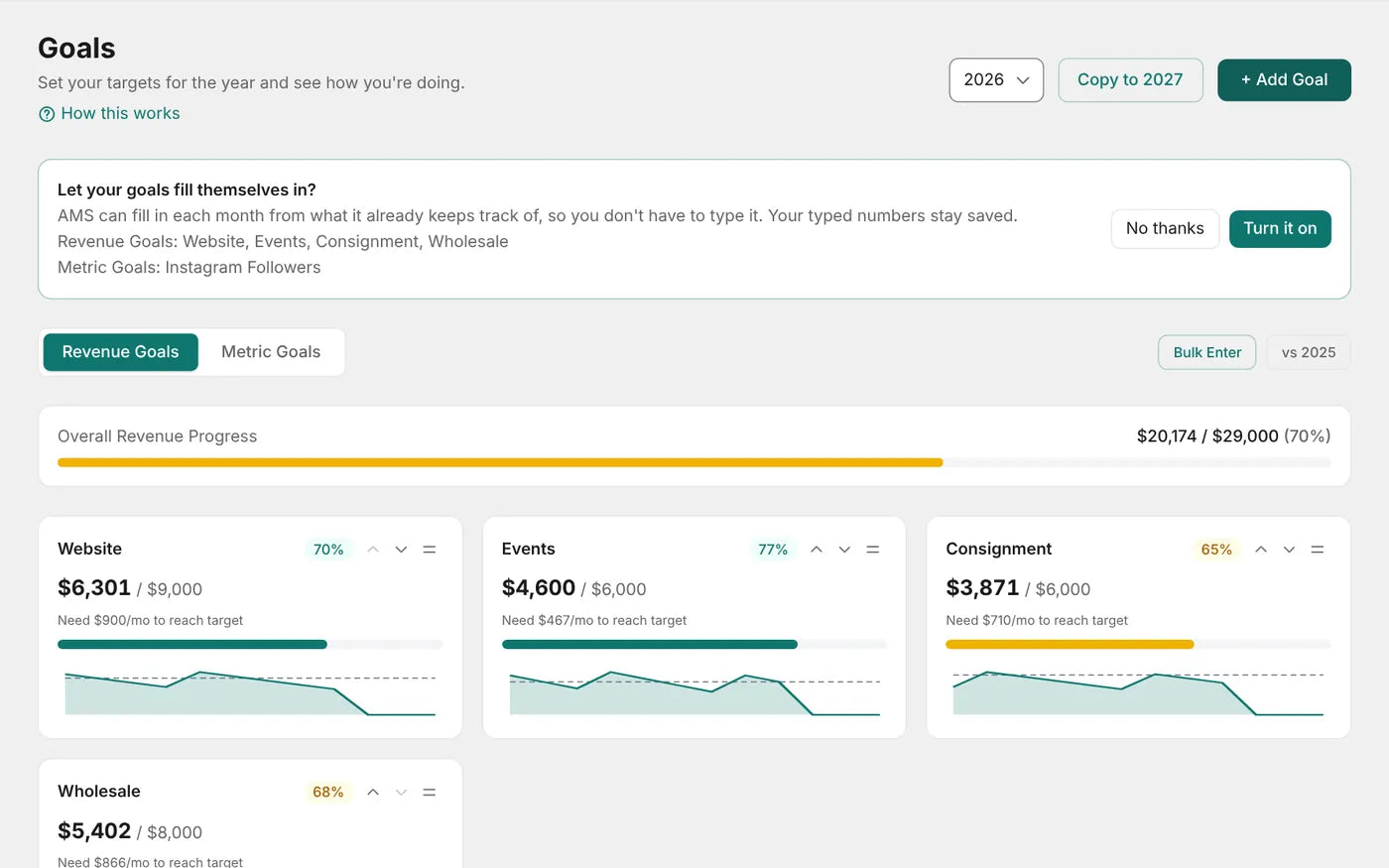This screenshot has width=1389, height=868.
Task: Move Consignment goal card up
Action: pos(1261,550)
